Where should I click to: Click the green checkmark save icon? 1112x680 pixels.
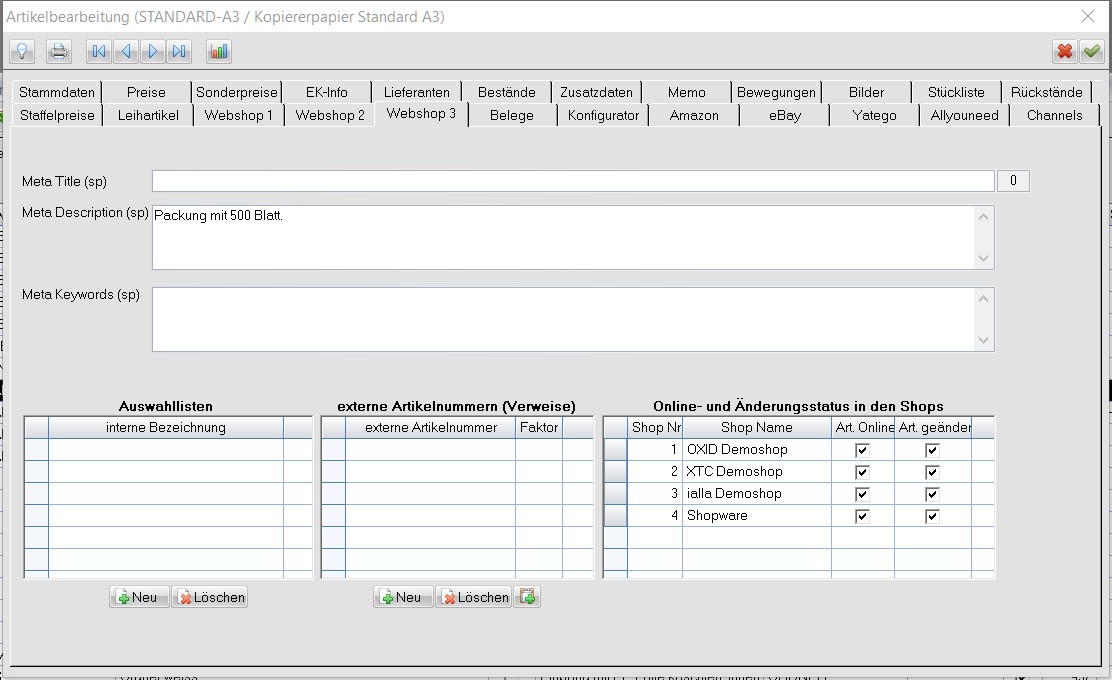[x=1091, y=51]
